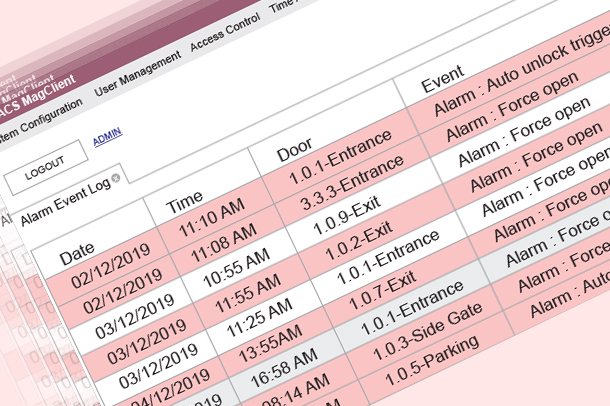This screenshot has height=406, width=610.
Task: Select the 16:58 AM time cell
Action: point(284,368)
